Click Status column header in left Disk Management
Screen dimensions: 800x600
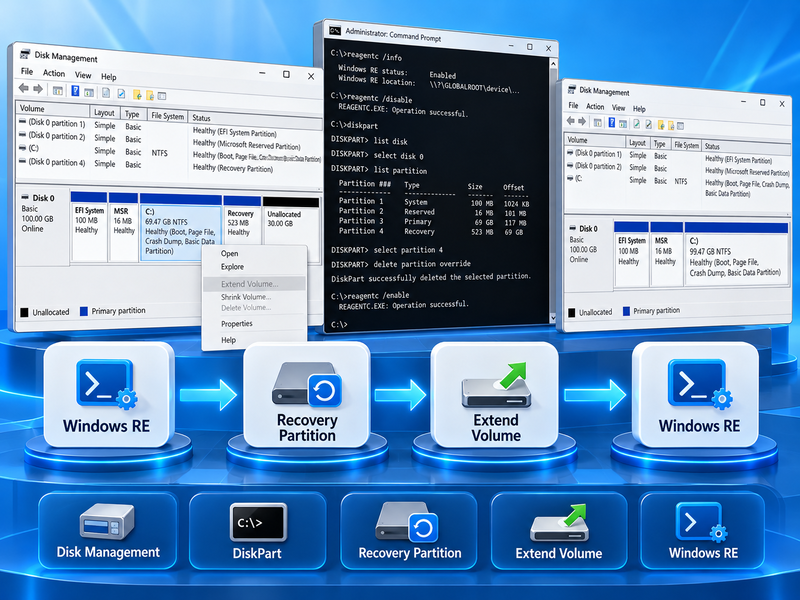[255, 119]
